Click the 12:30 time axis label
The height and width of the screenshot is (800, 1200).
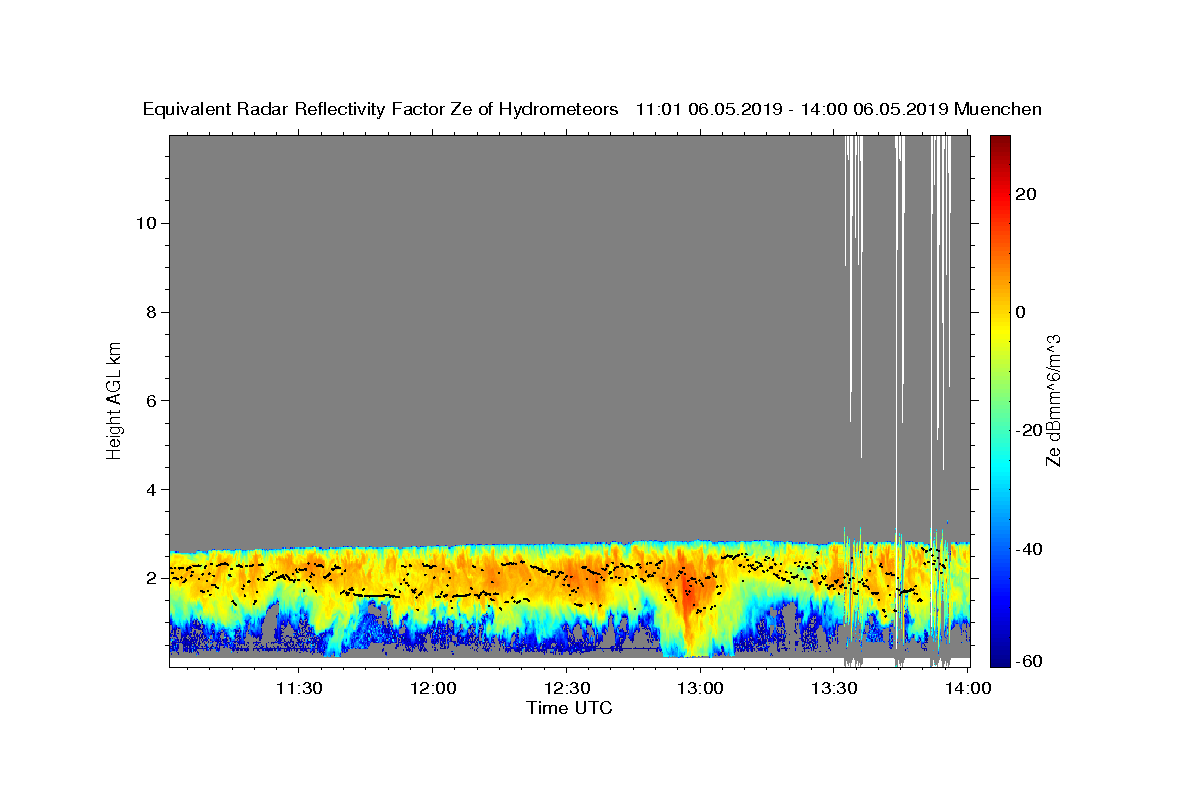567,688
